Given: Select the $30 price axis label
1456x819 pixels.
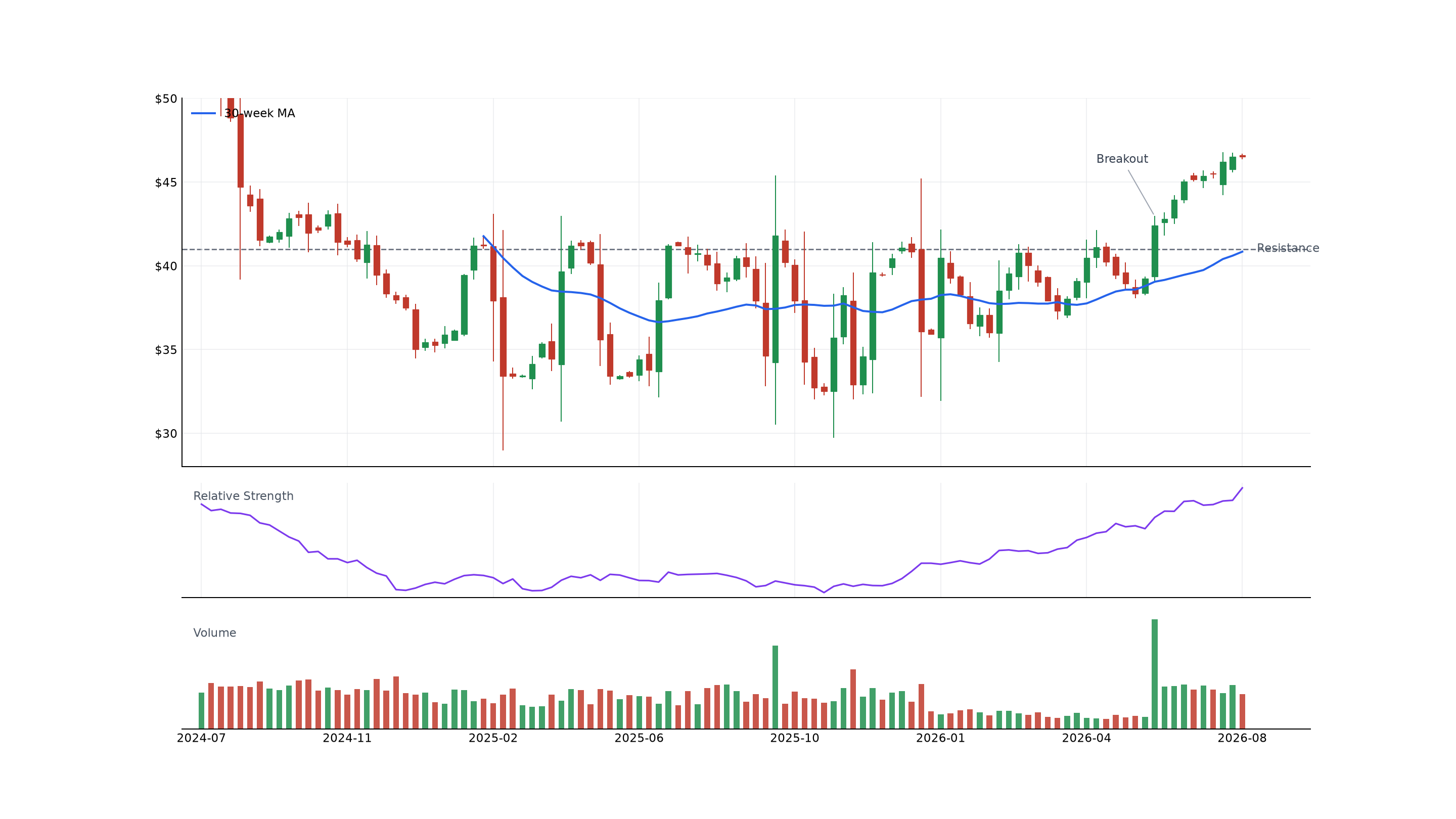Looking at the screenshot, I should 166,434.
